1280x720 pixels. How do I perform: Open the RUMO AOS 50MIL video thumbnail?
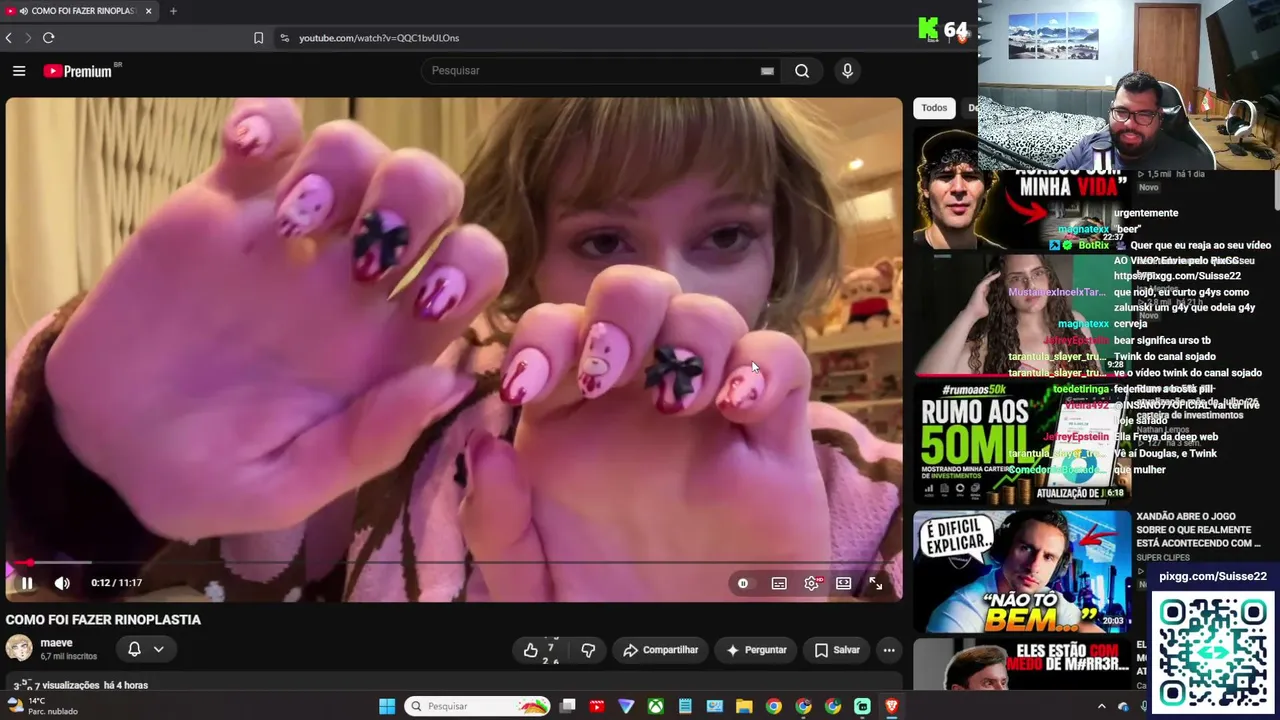[1020, 442]
